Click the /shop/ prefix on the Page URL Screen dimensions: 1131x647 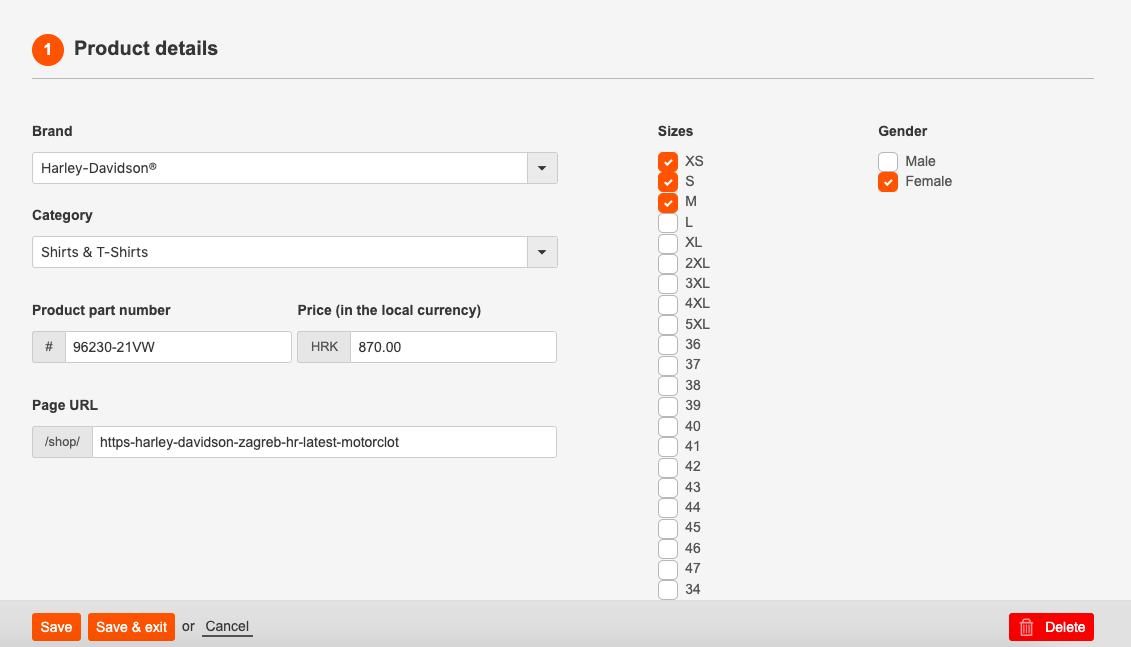[x=61, y=441]
